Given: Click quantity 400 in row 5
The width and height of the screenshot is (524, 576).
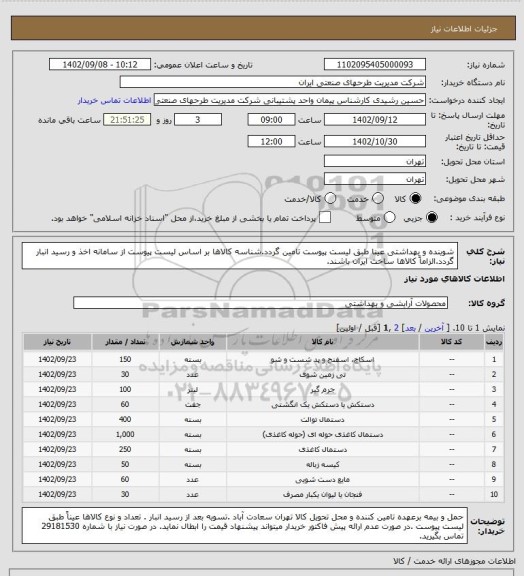Looking at the screenshot, I should click(x=125, y=420).
